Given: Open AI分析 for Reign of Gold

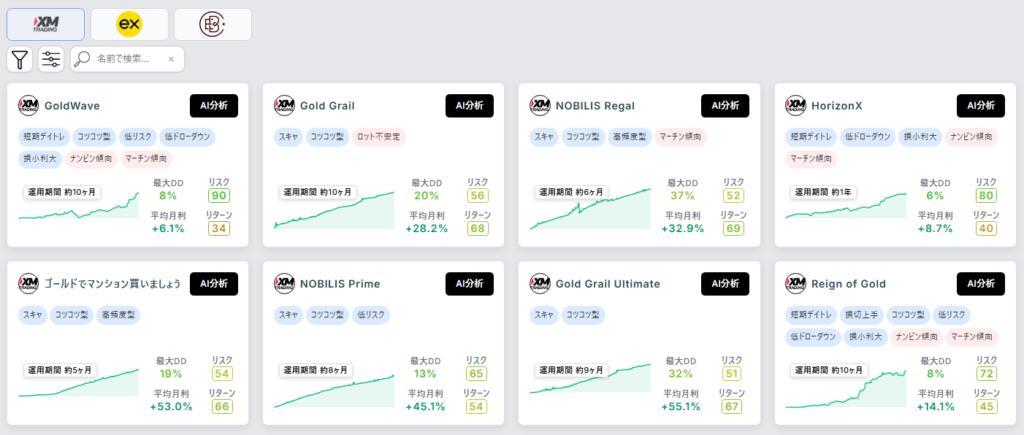Looking at the screenshot, I should coord(981,284).
